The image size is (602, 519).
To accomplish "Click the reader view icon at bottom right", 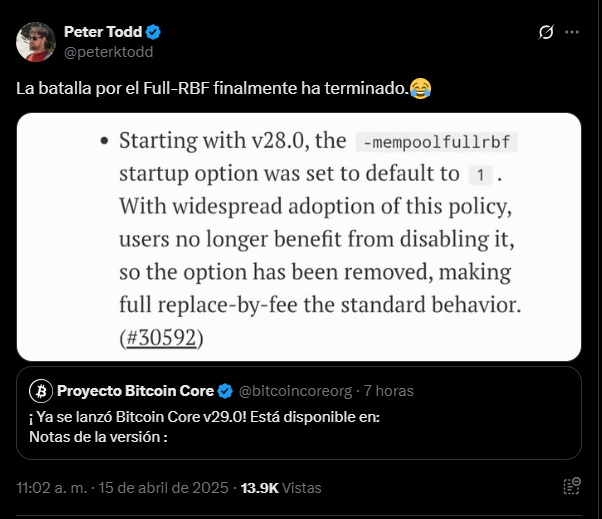I will coord(572,487).
